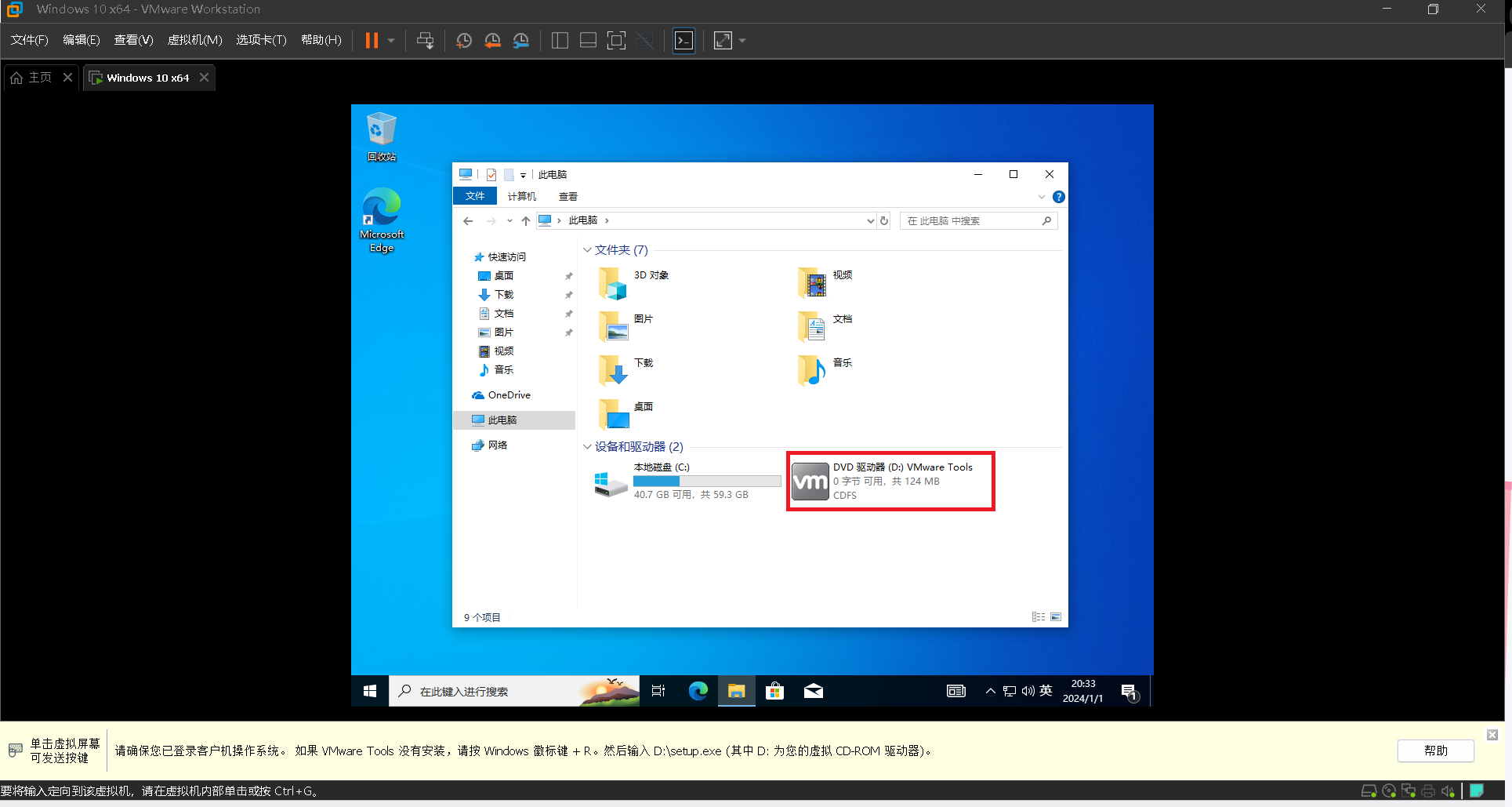Pause the virtual machine with the orange pause icon
Image resolution: width=1512 pixels, height=807 pixels.
tap(372, 40)
